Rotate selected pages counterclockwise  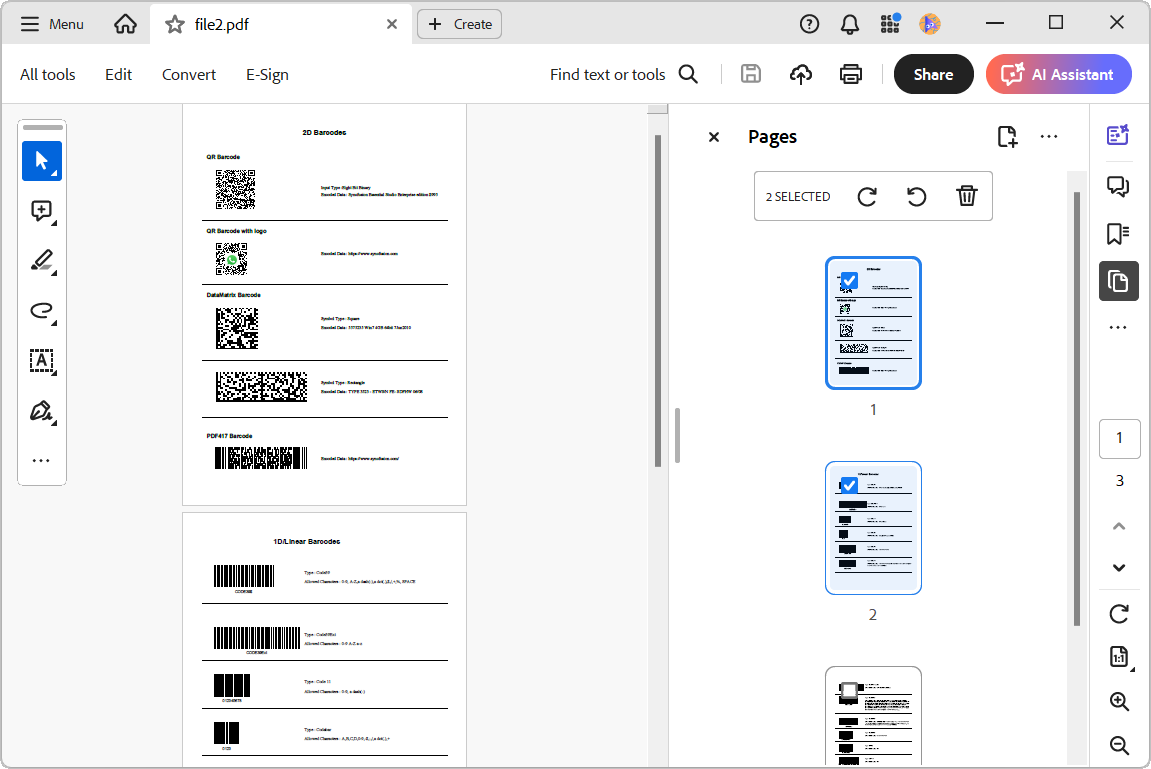pos(917,196)
